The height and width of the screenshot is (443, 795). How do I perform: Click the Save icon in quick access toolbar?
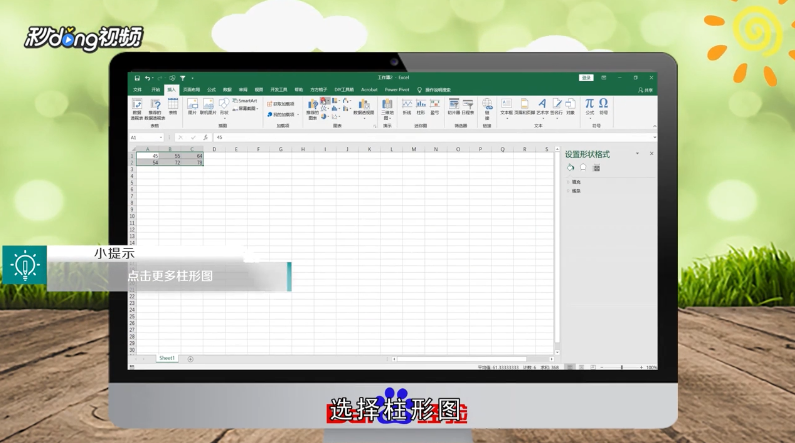click(137, 78)
